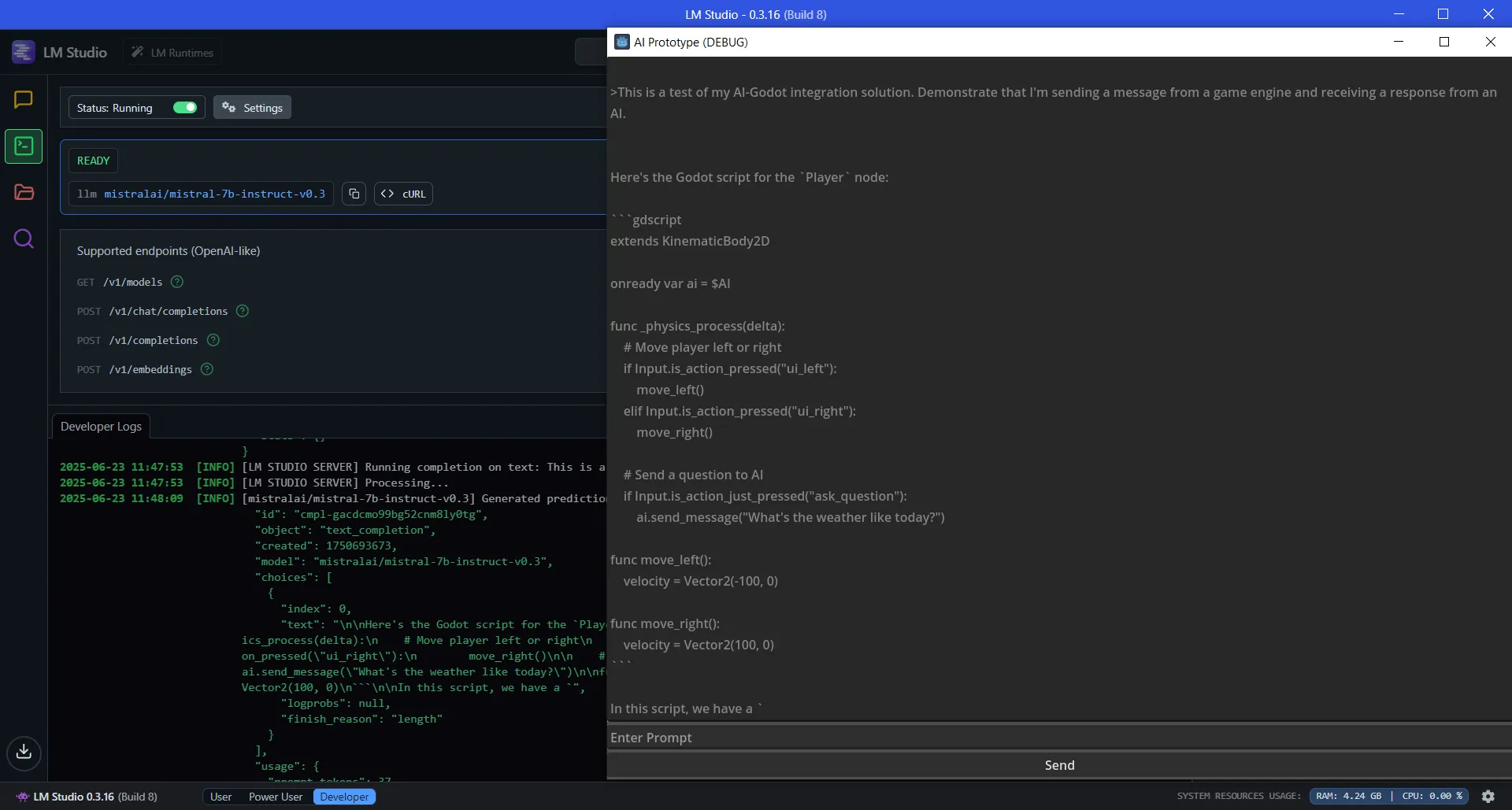
Task: Click the help icon beside /v1/models
Action: (x=176, y=282)
